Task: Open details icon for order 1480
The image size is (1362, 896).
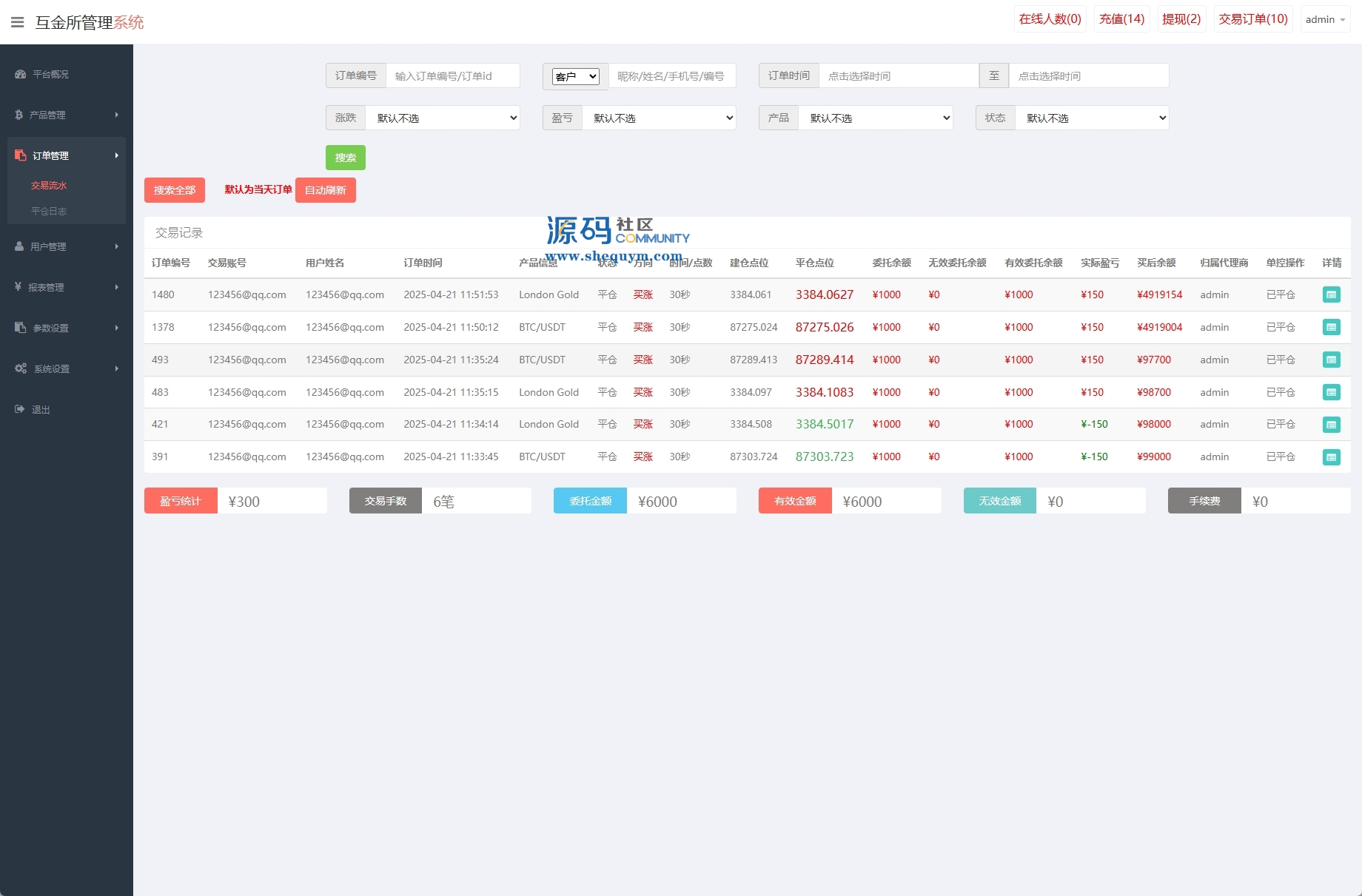Action: (1331, 294)
